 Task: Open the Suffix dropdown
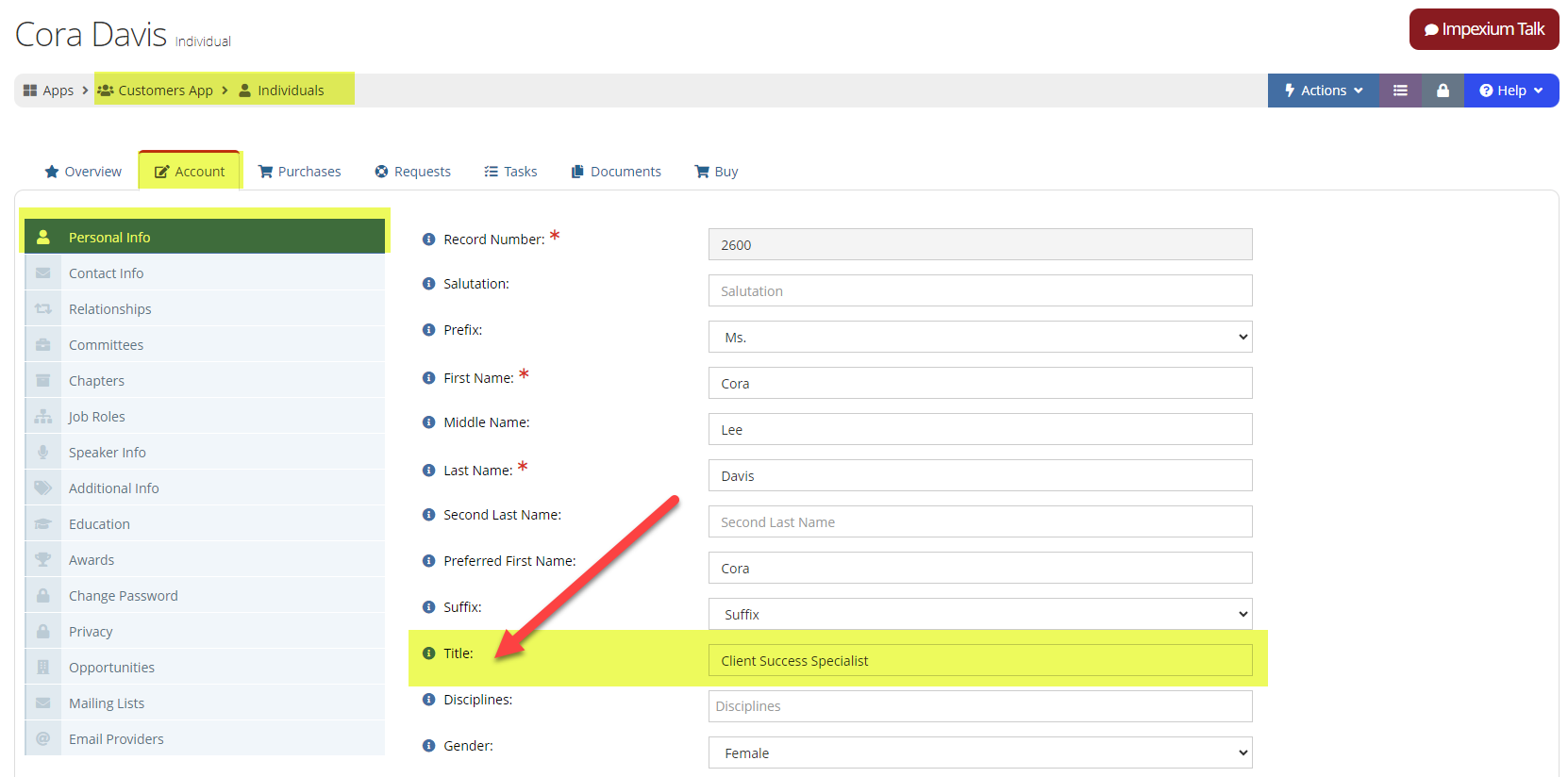980,614
